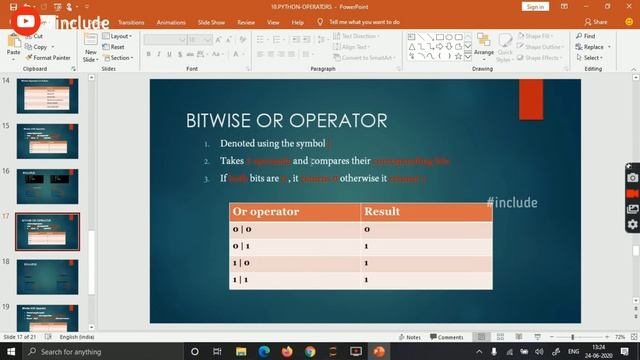
Task: Open the Review tab
Action: coord(246,22)
